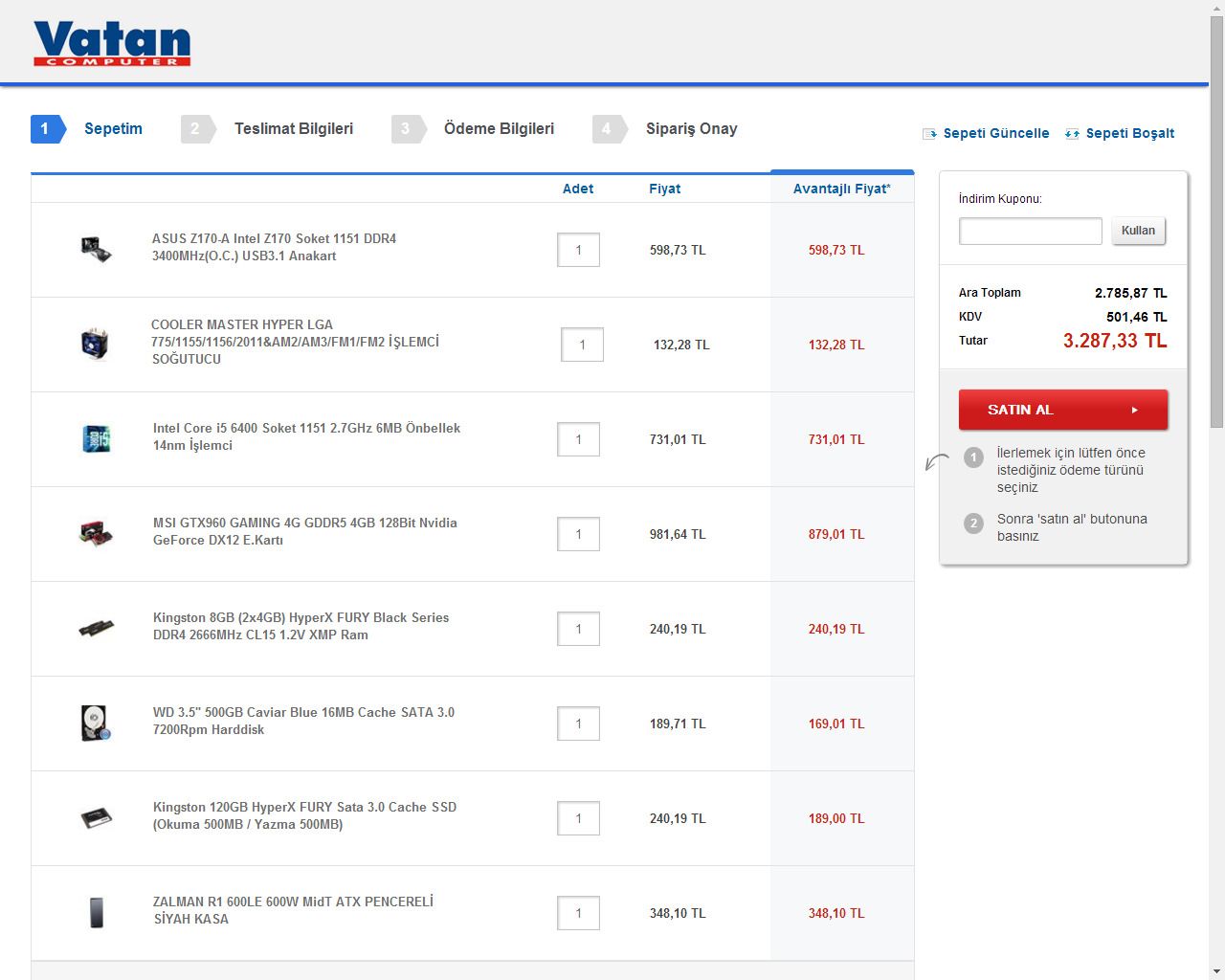Open the Kingston 120GB SSD thumbnail
Image resolution: width=1225 pixels, height=980 pixels.
coord(96,818)
